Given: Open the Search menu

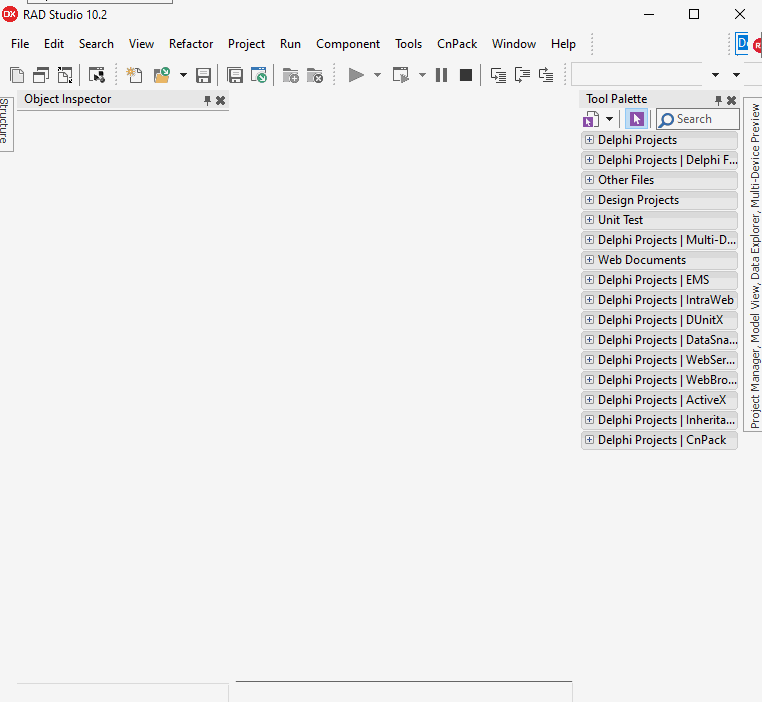Looking at the screenshot, I should click(x=96, y=44).
